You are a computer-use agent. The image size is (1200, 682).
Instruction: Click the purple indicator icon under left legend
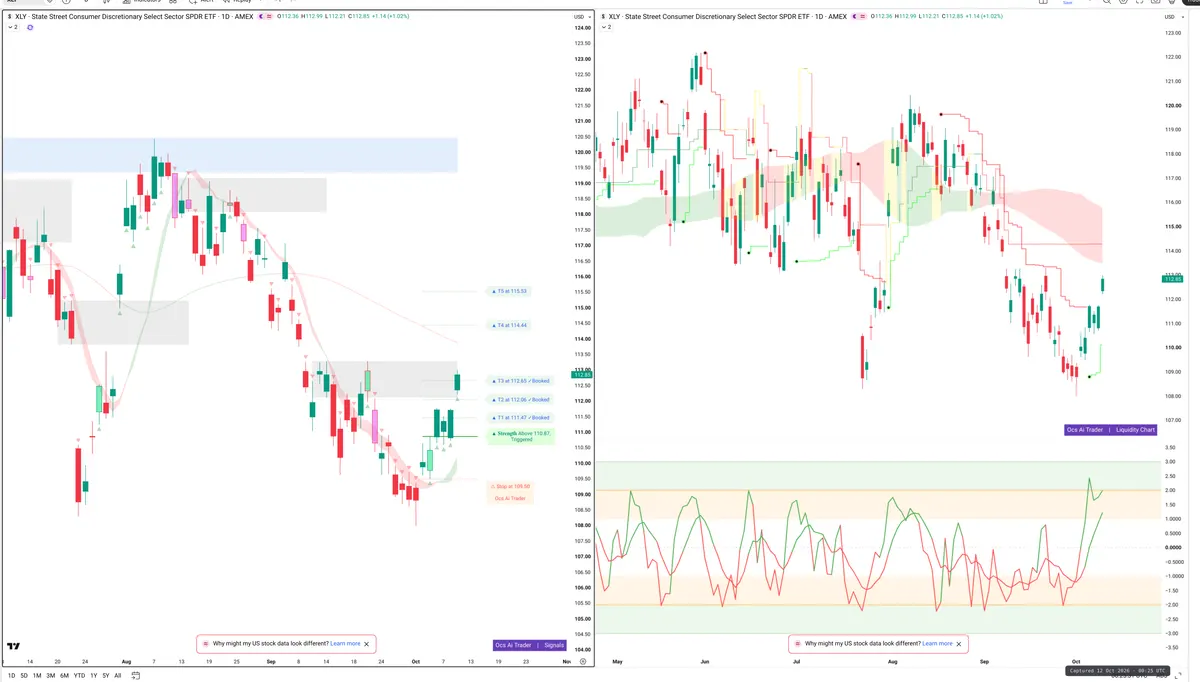tap(30, 27)
